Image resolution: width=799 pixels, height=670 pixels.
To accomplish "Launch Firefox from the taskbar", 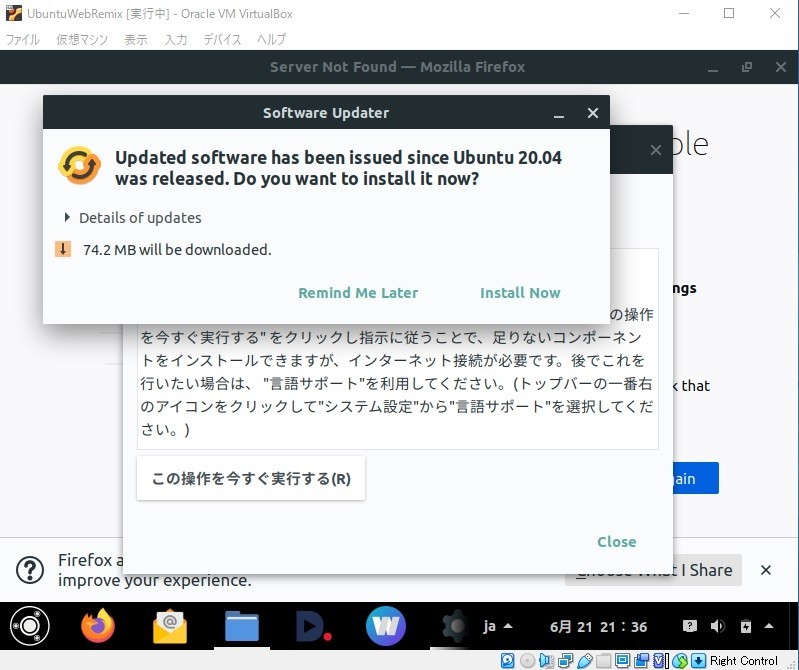I will 98,626.
